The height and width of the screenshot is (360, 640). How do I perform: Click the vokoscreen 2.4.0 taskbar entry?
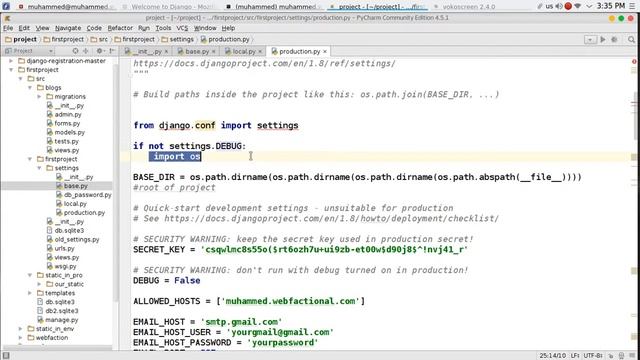point(464,7)
